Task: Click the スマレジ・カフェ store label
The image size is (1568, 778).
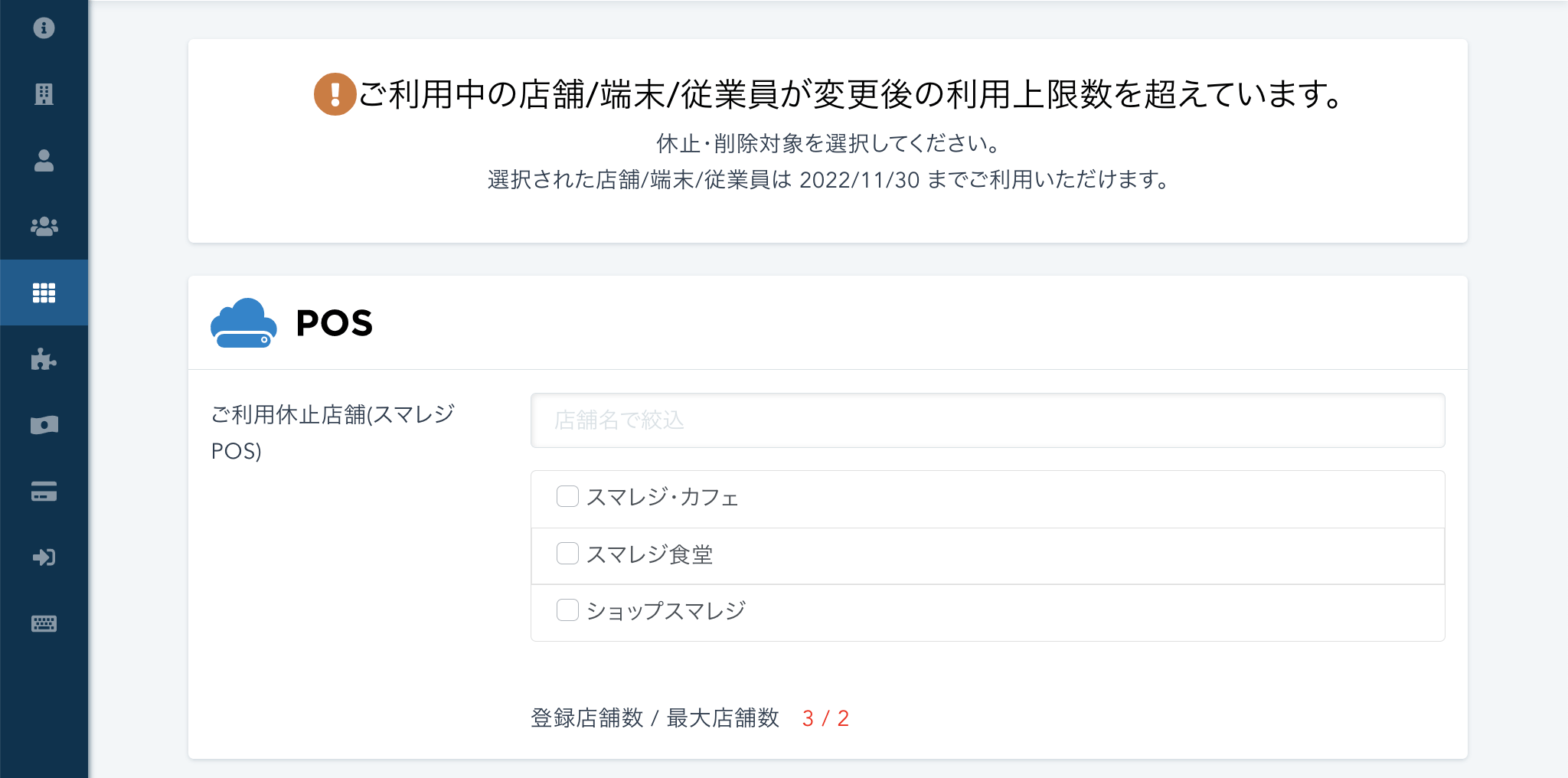Action: click(x=662, y=498)
